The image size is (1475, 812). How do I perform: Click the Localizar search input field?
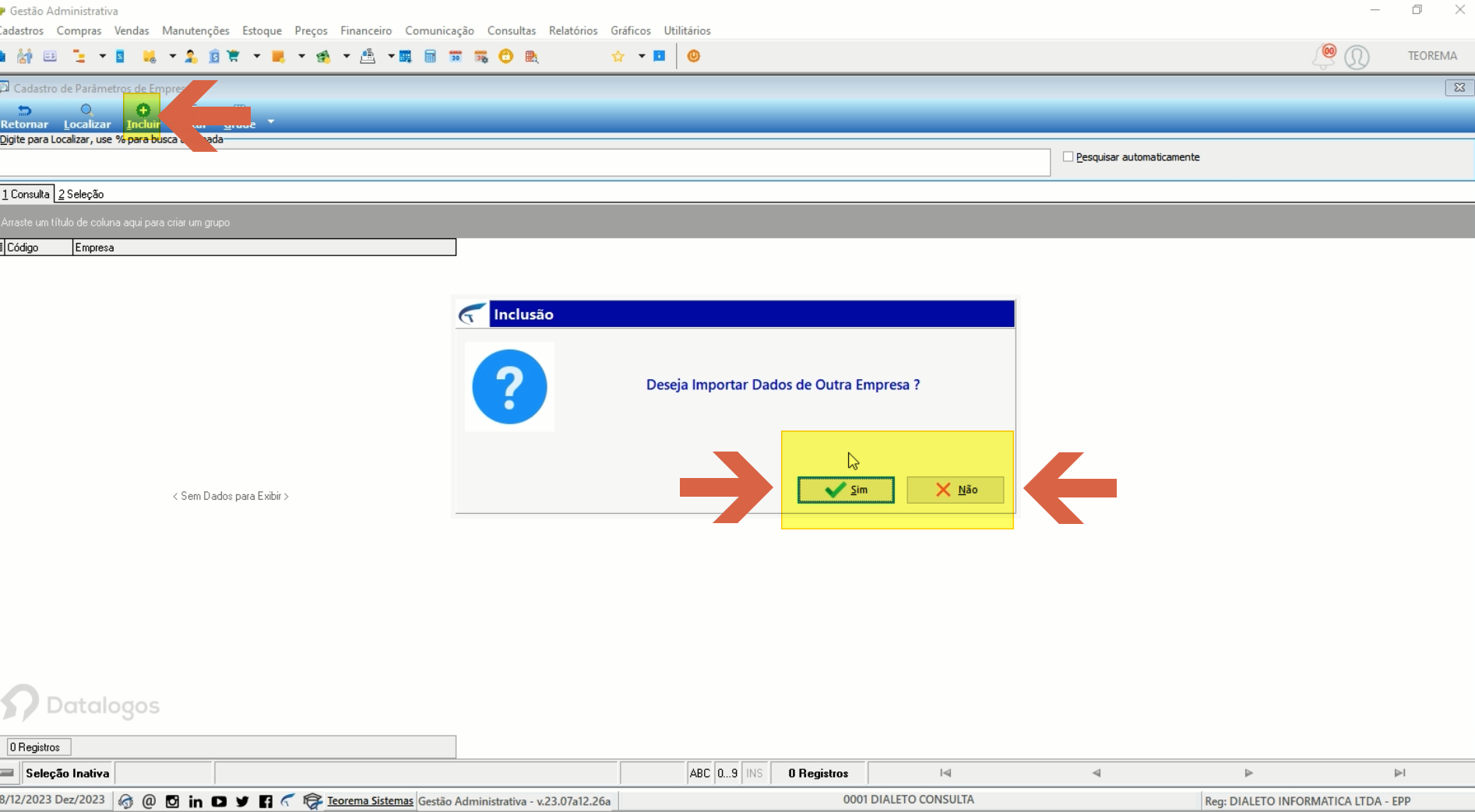(525, 163)
